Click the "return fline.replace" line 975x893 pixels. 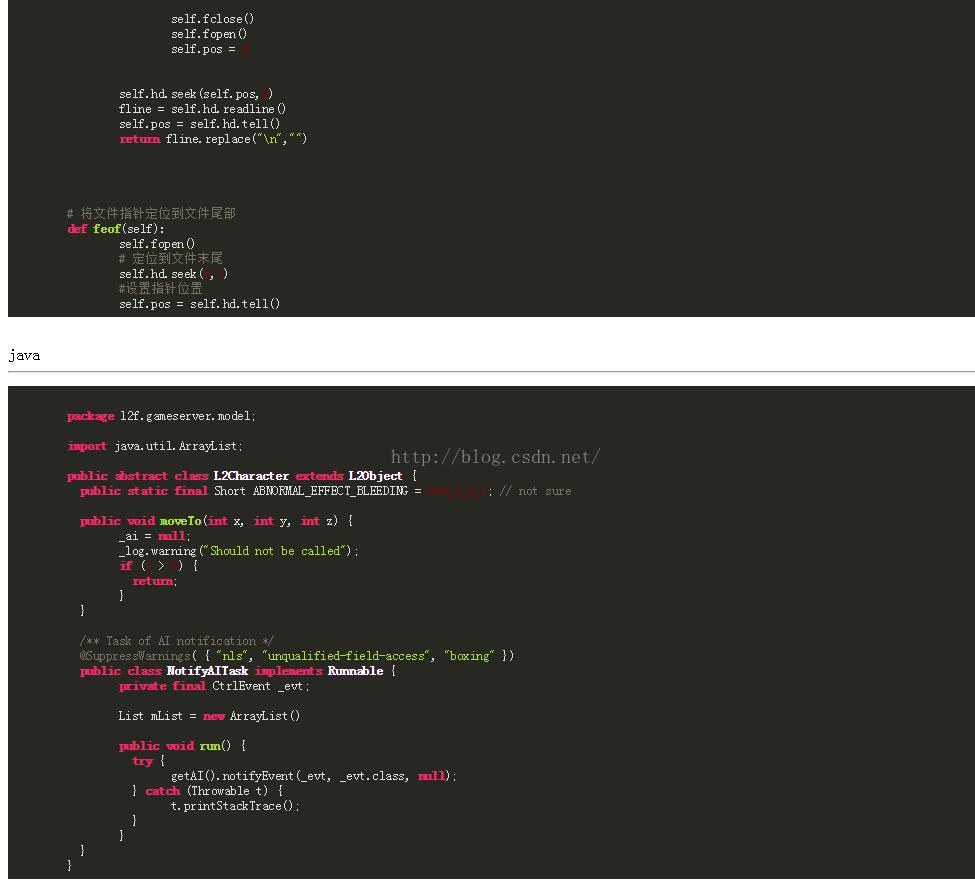point(213,139)
